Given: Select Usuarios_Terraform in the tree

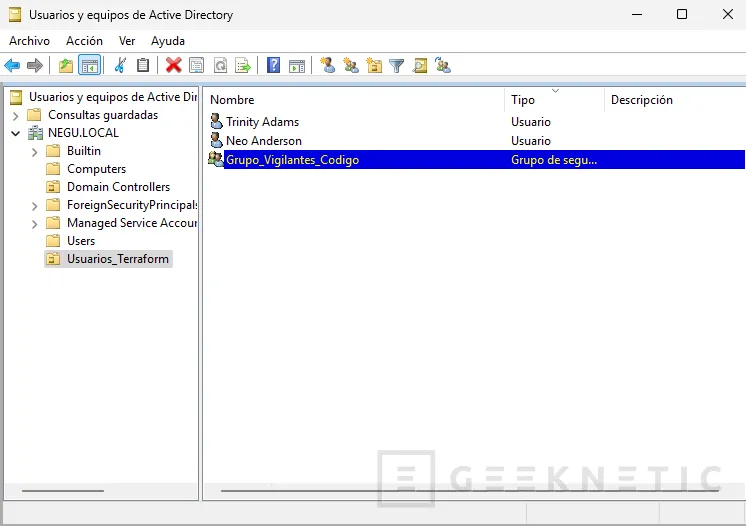Looking at the screenshot, I should point(118,259).
